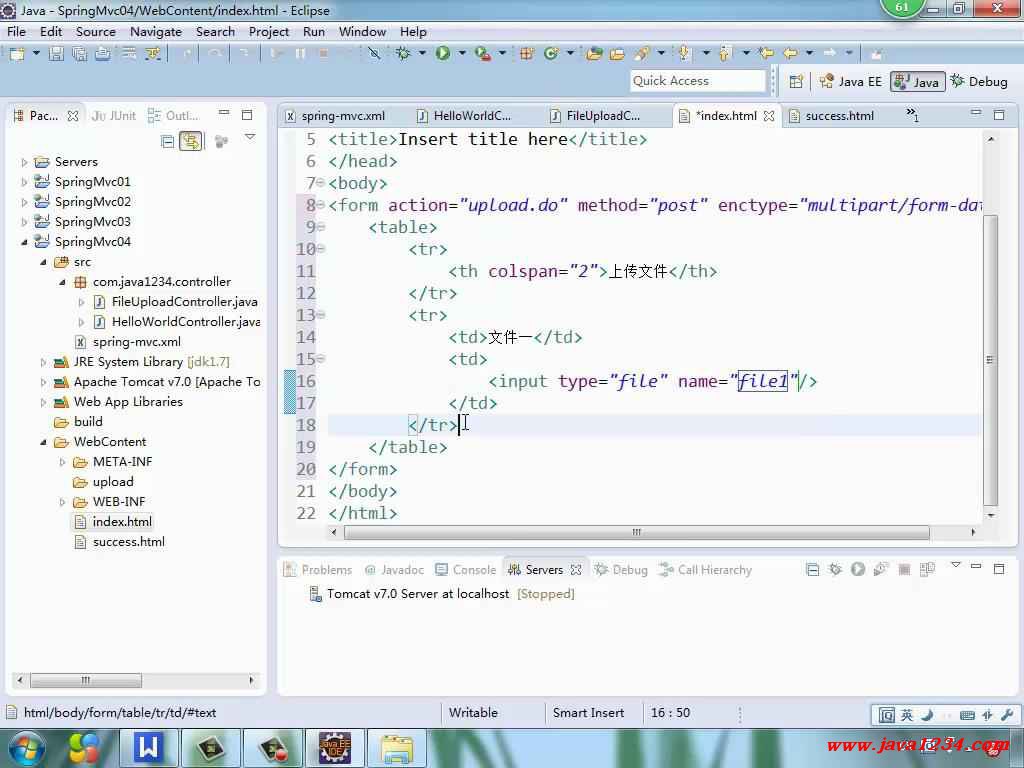Click the Windows Start button
The width and height of the screenshot is (1024, 768).
tap(25, 748)
